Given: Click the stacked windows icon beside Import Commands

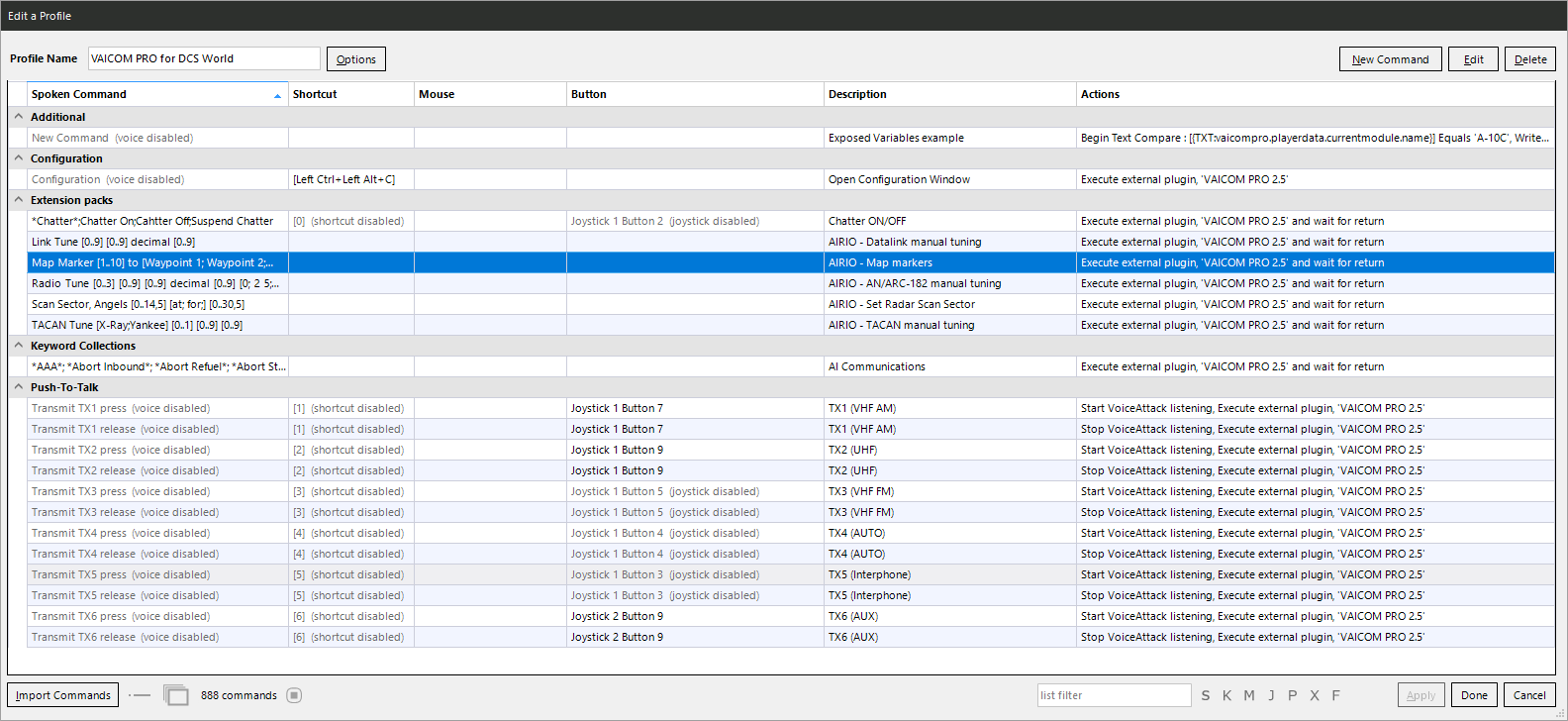Looking at the screenshot, I should click(176, 695).
